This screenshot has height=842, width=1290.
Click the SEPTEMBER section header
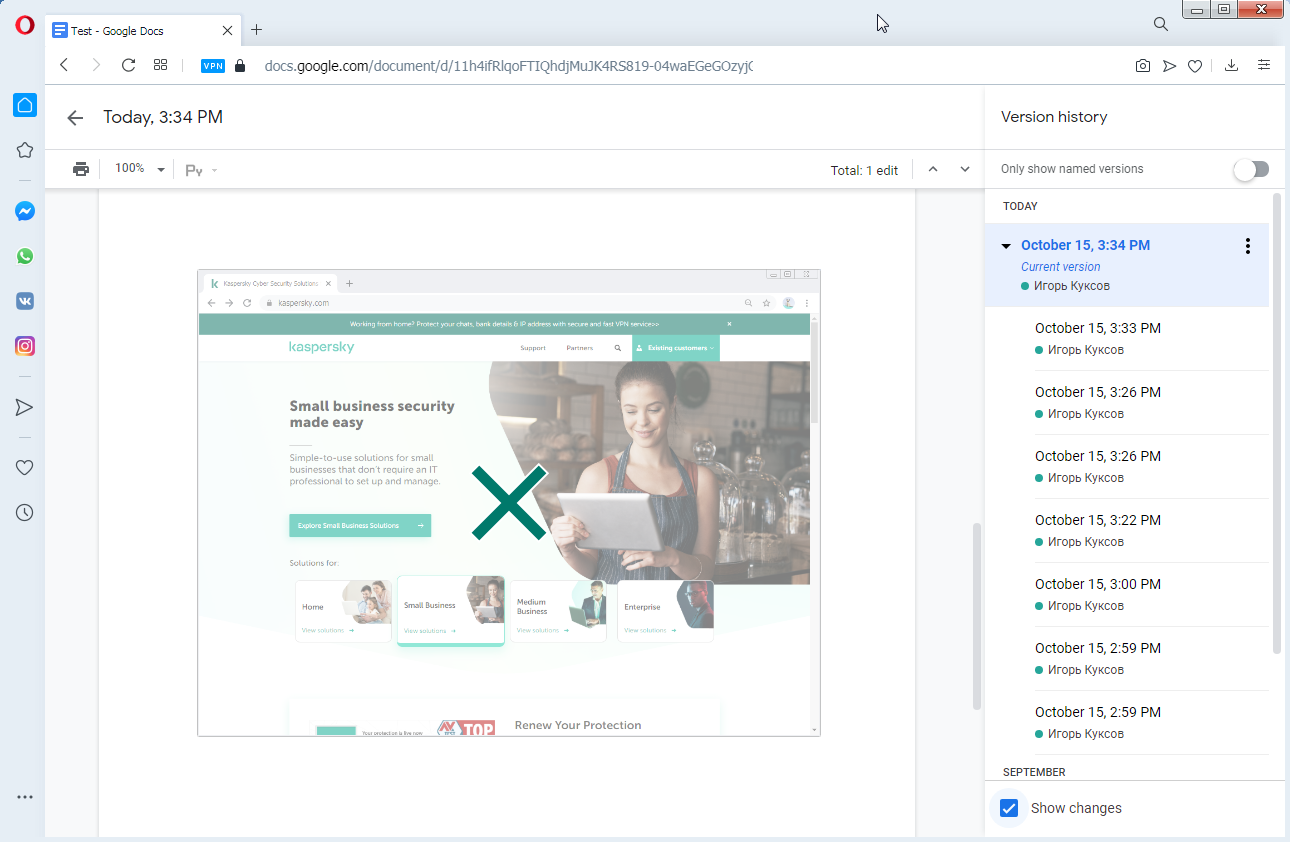(1034, 772)
